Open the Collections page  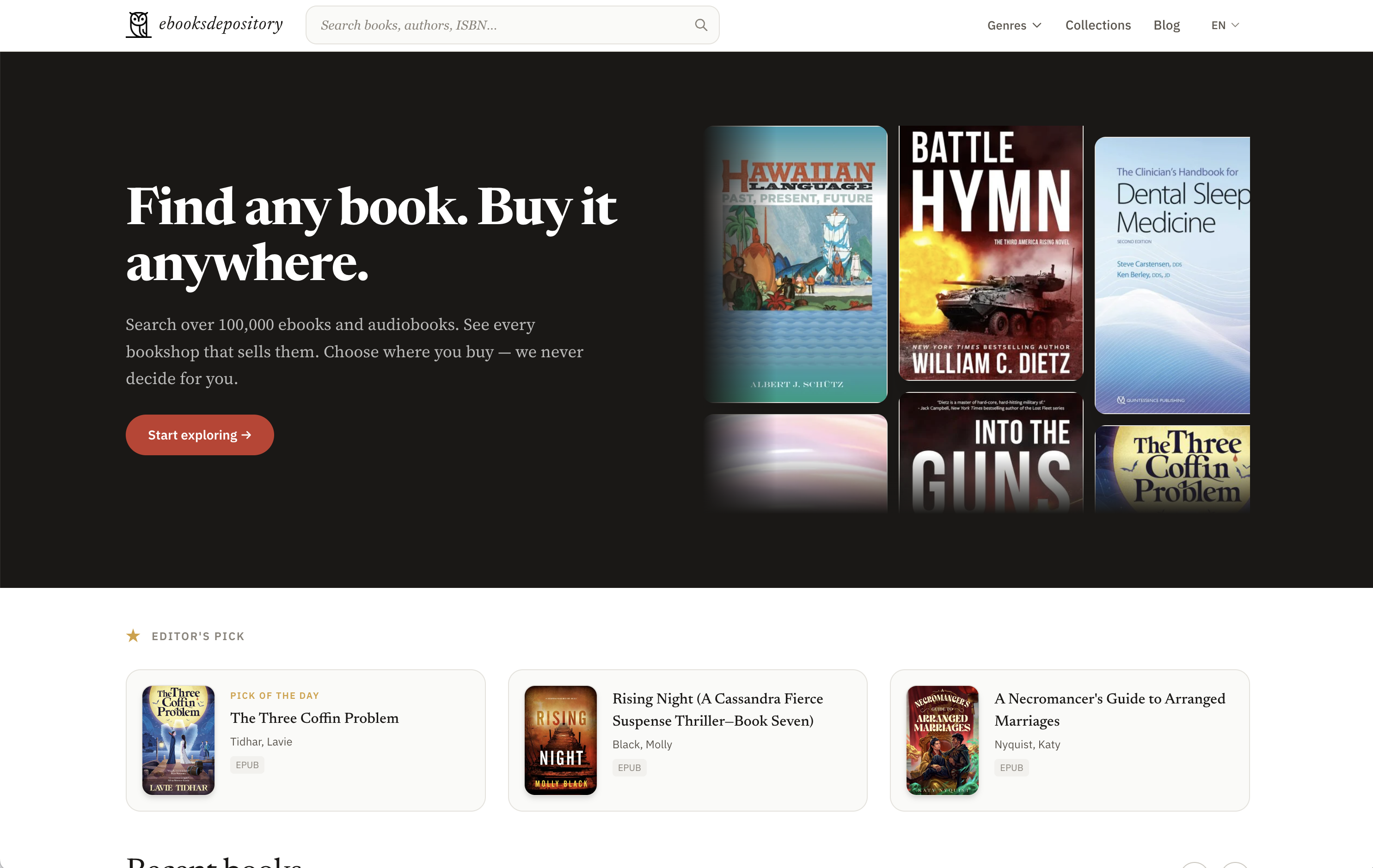tap(1097, 25)
